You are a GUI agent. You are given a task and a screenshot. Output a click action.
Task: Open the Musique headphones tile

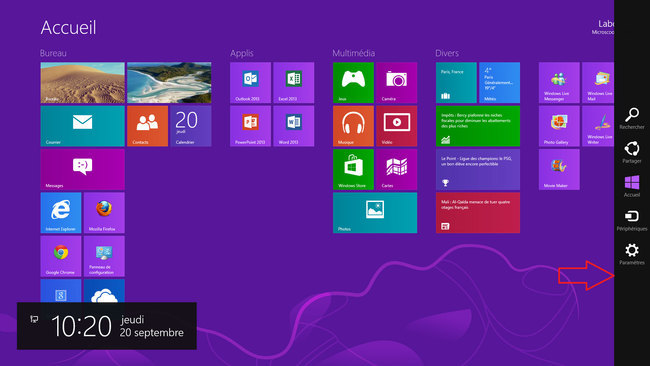click(353, 126)
